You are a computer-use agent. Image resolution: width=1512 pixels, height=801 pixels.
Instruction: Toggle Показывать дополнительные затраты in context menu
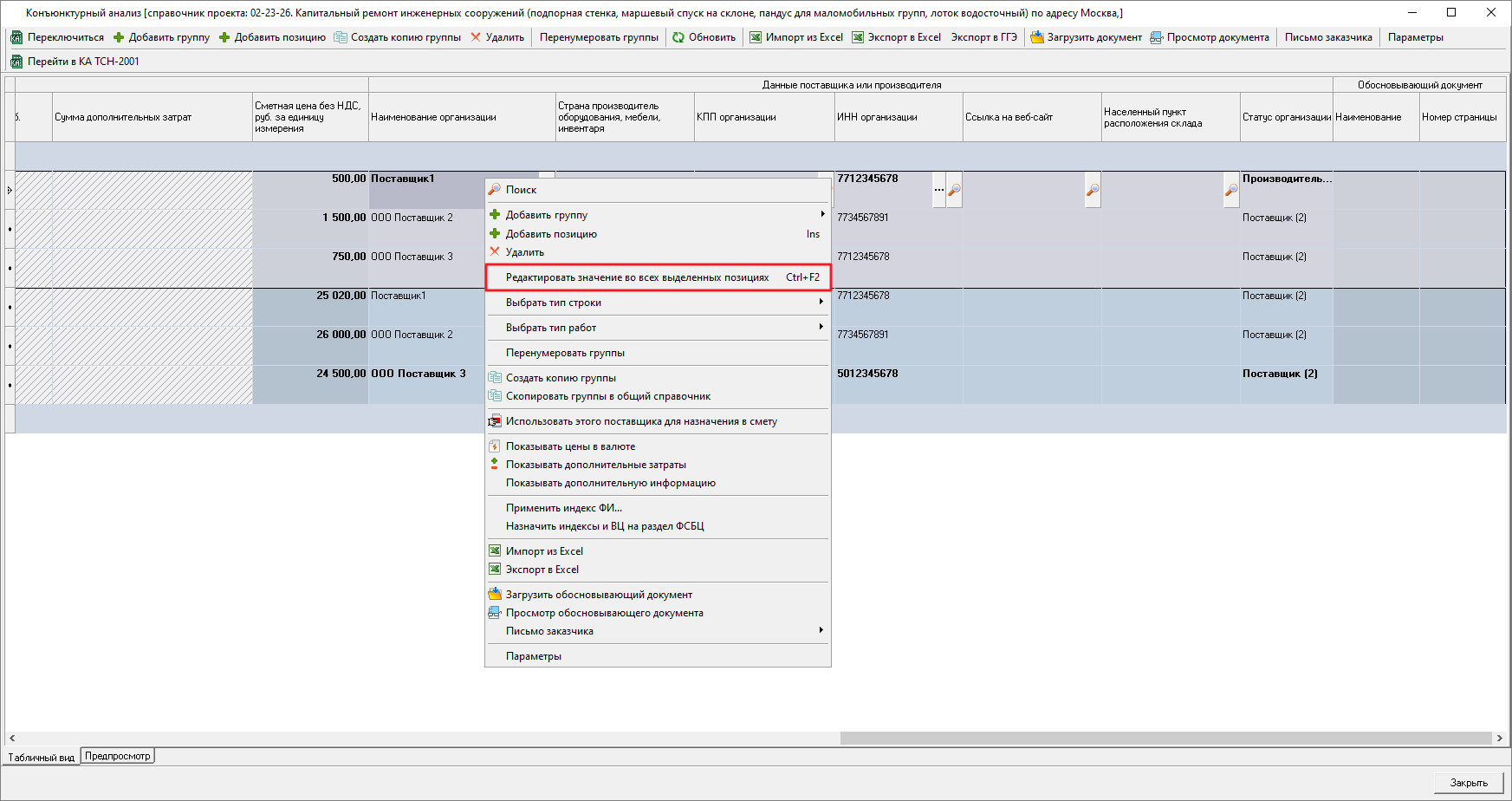click(595, 465)
